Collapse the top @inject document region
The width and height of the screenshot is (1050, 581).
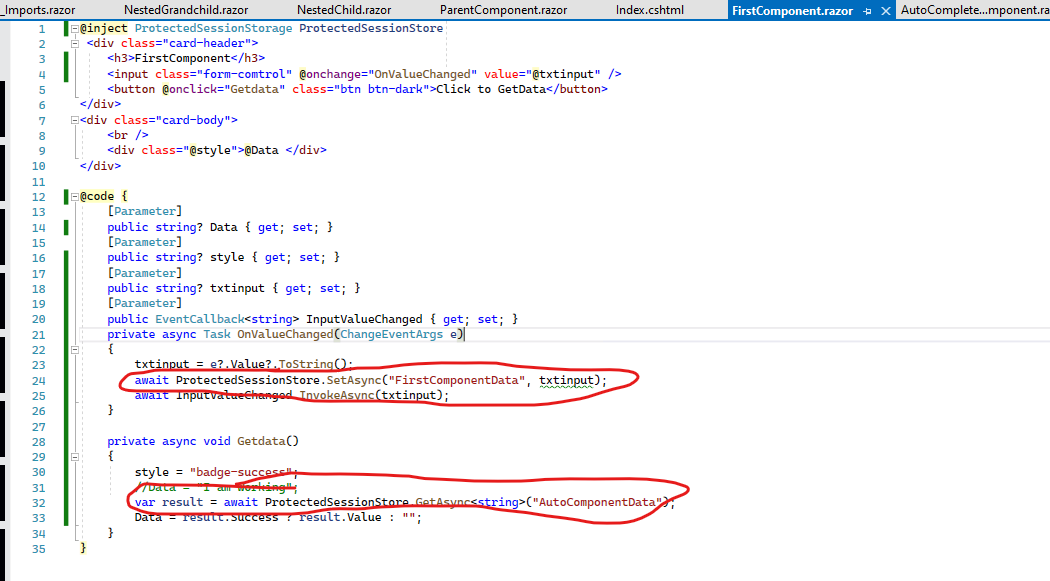coord(73,27)
